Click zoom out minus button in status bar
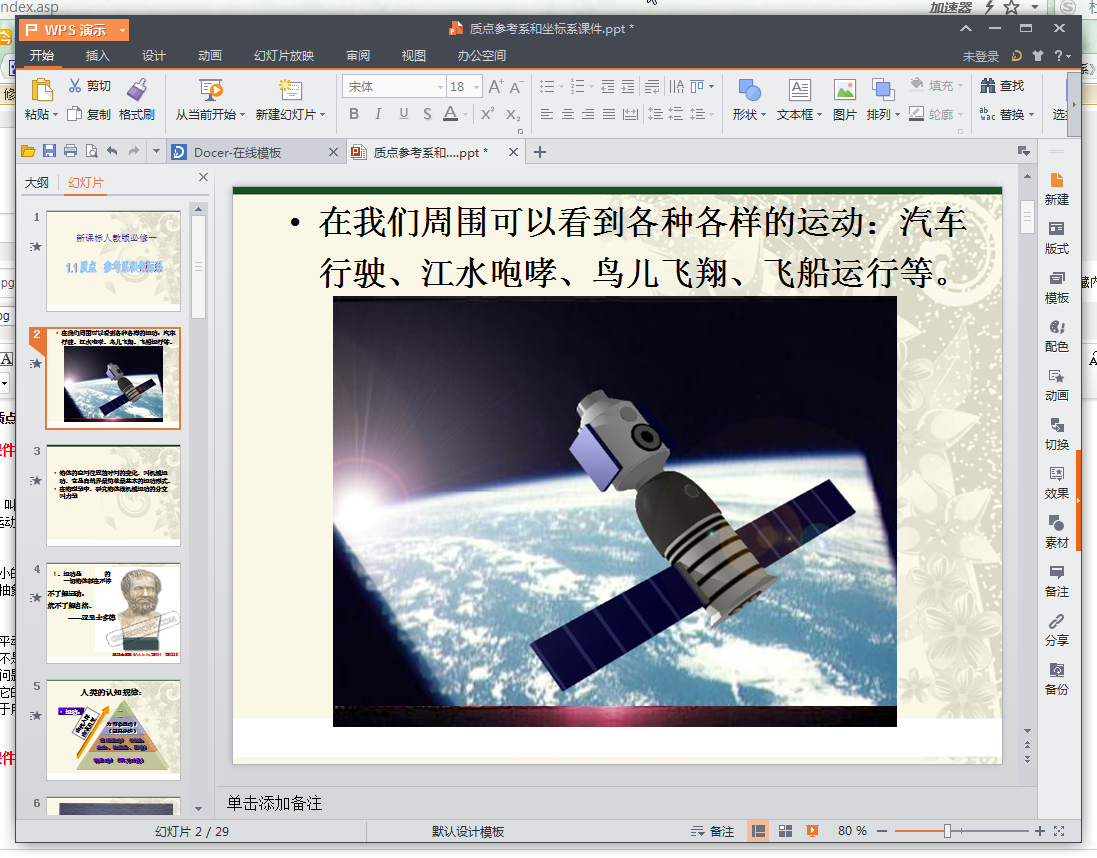The width and height of the screenshot is (1097, 858). tap(882, 831)
